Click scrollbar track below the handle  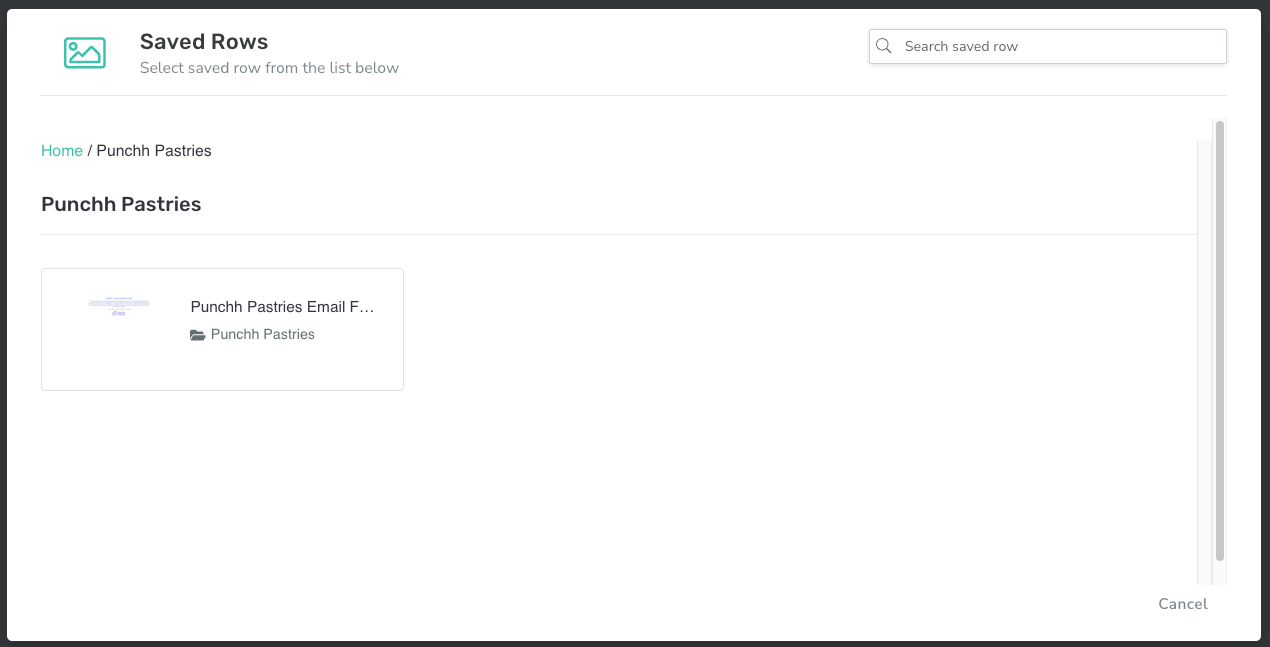coord(1220,573)
